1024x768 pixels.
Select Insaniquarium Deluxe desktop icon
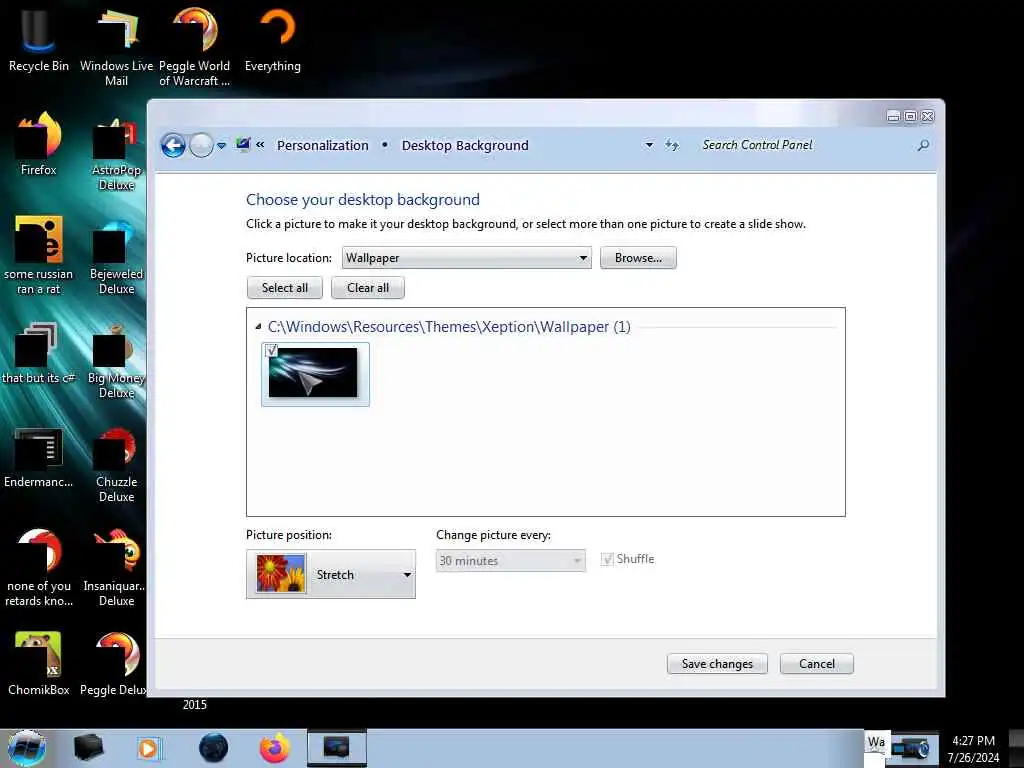click(116, 567)
